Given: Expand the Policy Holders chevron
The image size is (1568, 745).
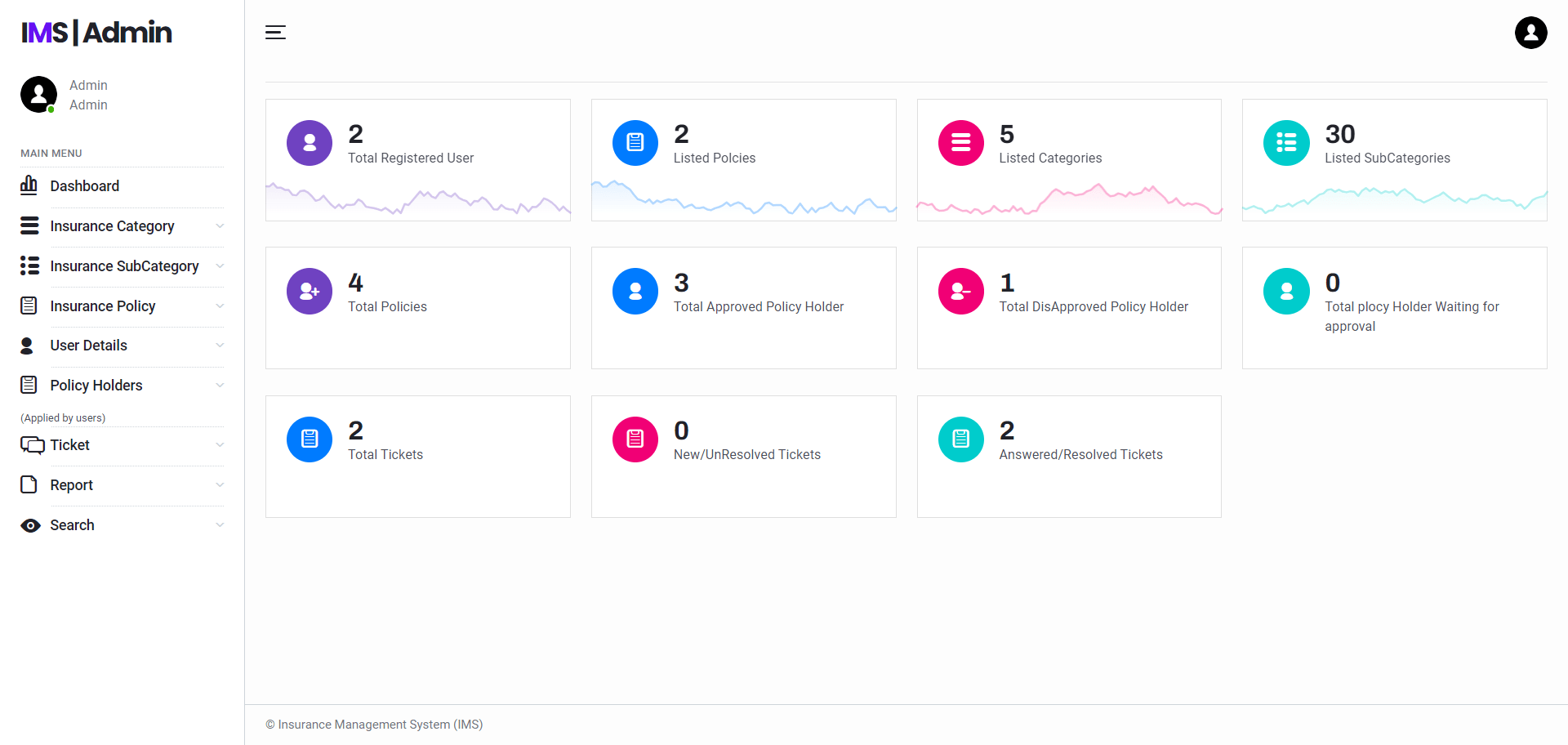Looking at the screenshot, I should click(x=220, y=386).
